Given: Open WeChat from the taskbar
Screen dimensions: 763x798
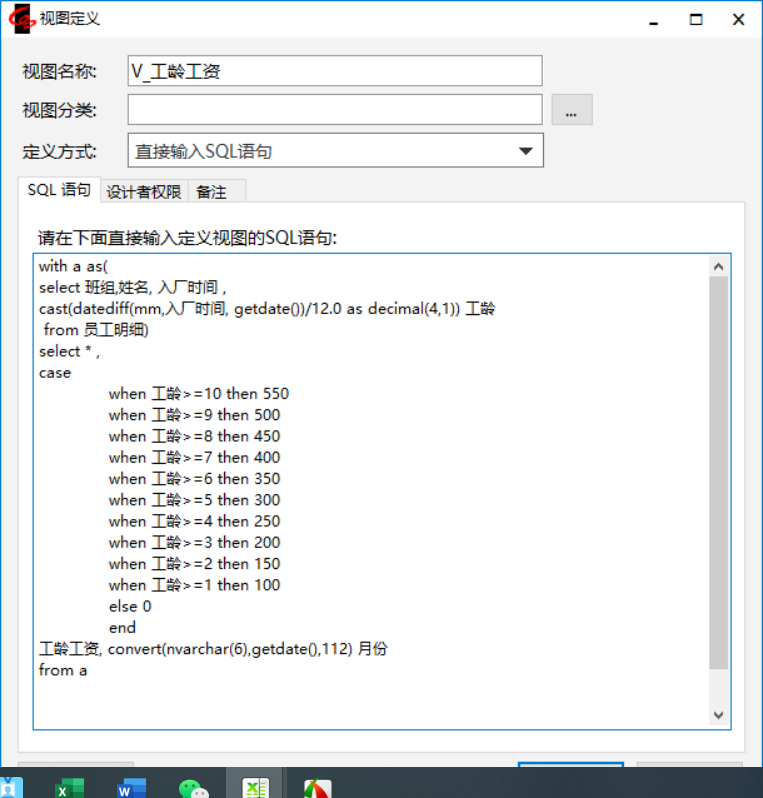Looking at the screenshot, I should tap(193, 788).
